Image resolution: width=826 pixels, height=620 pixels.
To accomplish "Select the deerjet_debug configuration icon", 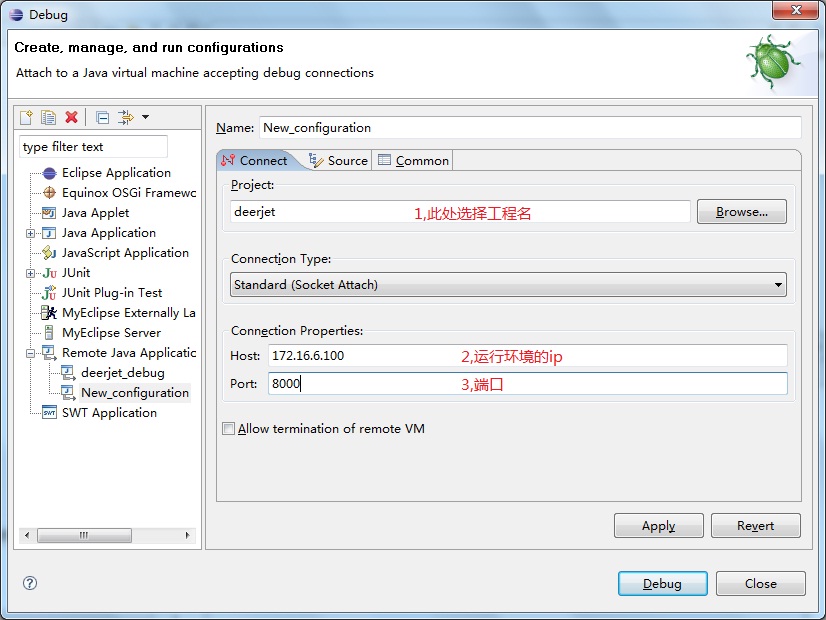I will point(68,373).
